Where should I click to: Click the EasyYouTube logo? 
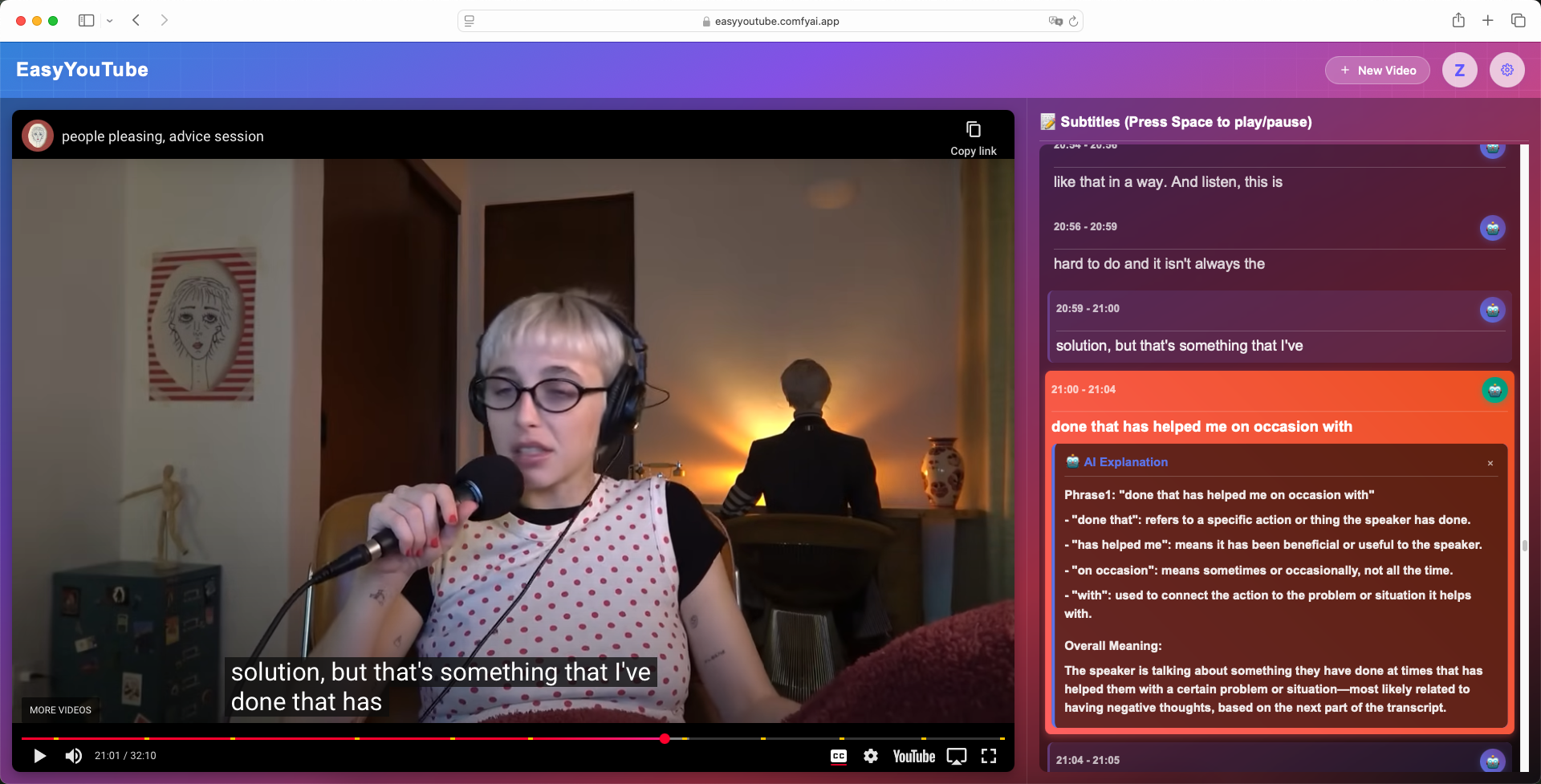tap(82, 70)
